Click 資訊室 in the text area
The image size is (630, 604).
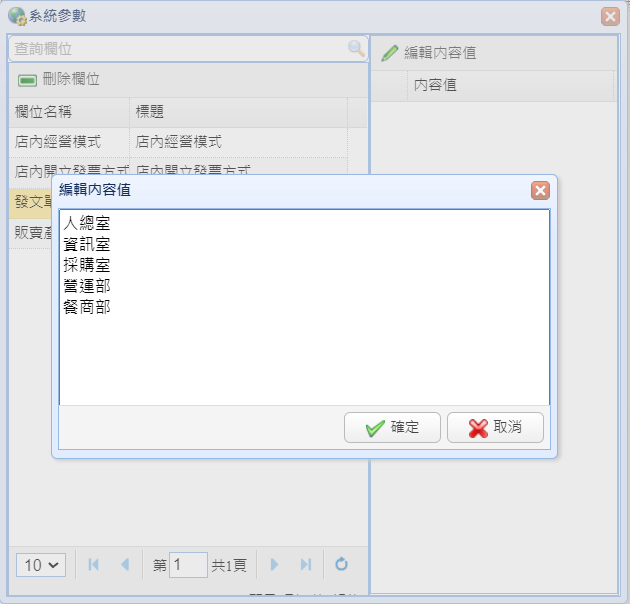tap(87, 244)
